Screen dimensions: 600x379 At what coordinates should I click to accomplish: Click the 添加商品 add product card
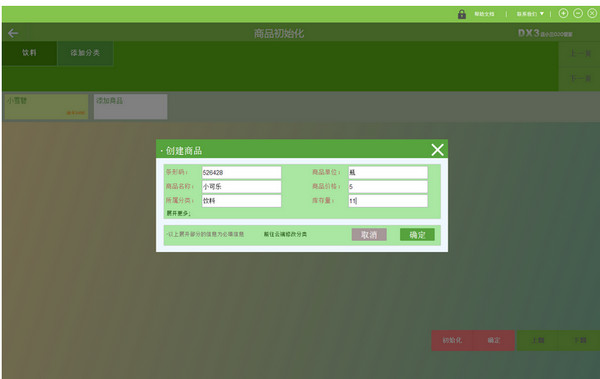[x=130, y=106]
